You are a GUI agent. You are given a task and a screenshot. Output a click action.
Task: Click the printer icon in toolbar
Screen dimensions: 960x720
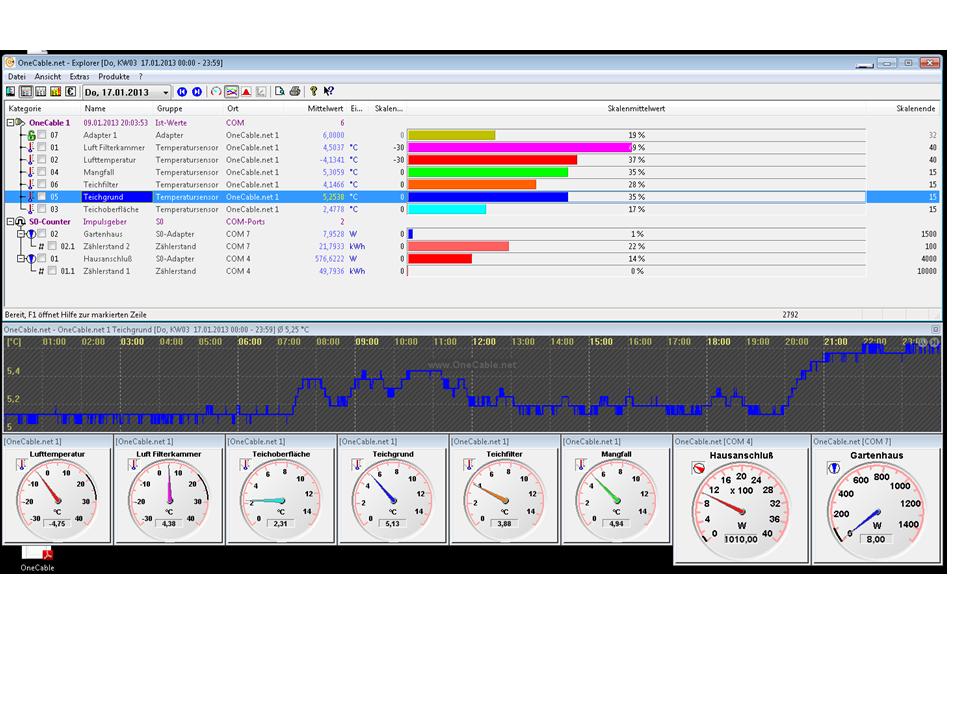[295, 92]
